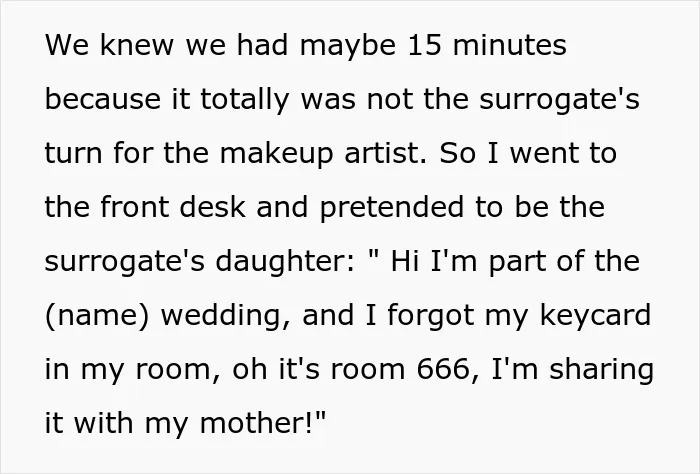Image resolution: width=700 pixels, height=474 pixels.
Task: Click the word "sharing"
Action: point(601,371)
